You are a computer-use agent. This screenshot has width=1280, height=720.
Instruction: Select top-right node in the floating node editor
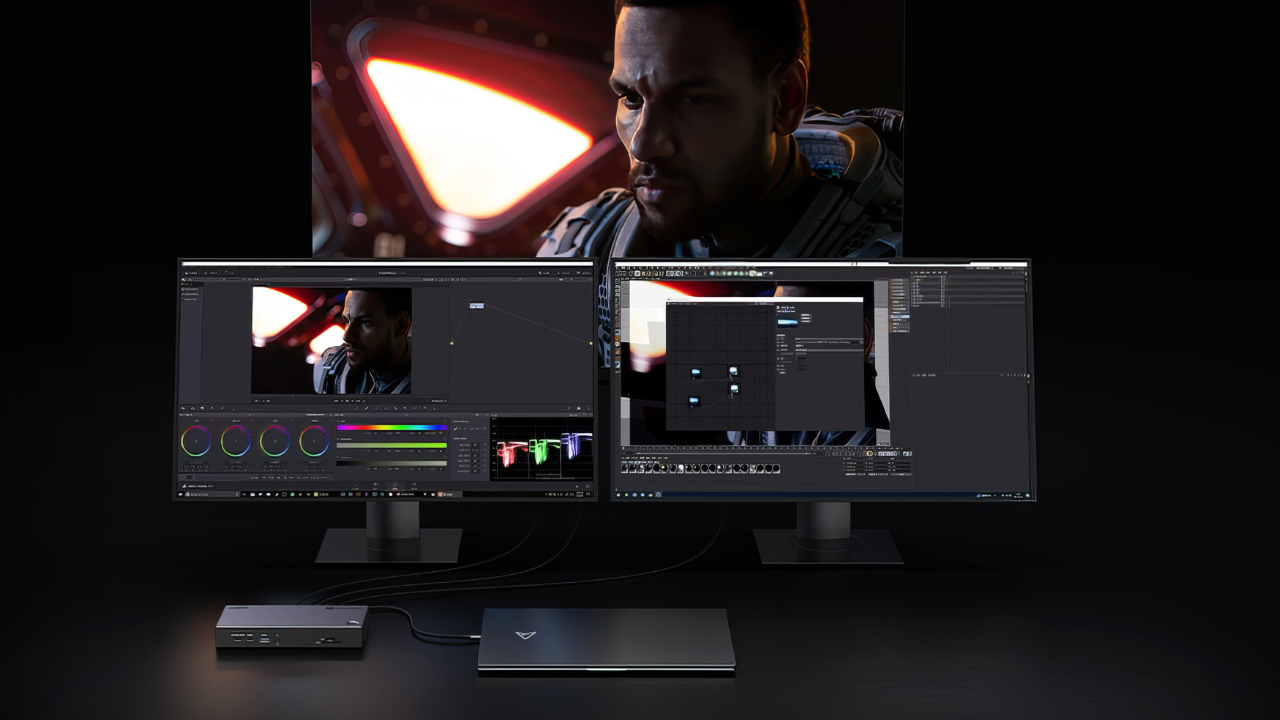tap(733, 371)
